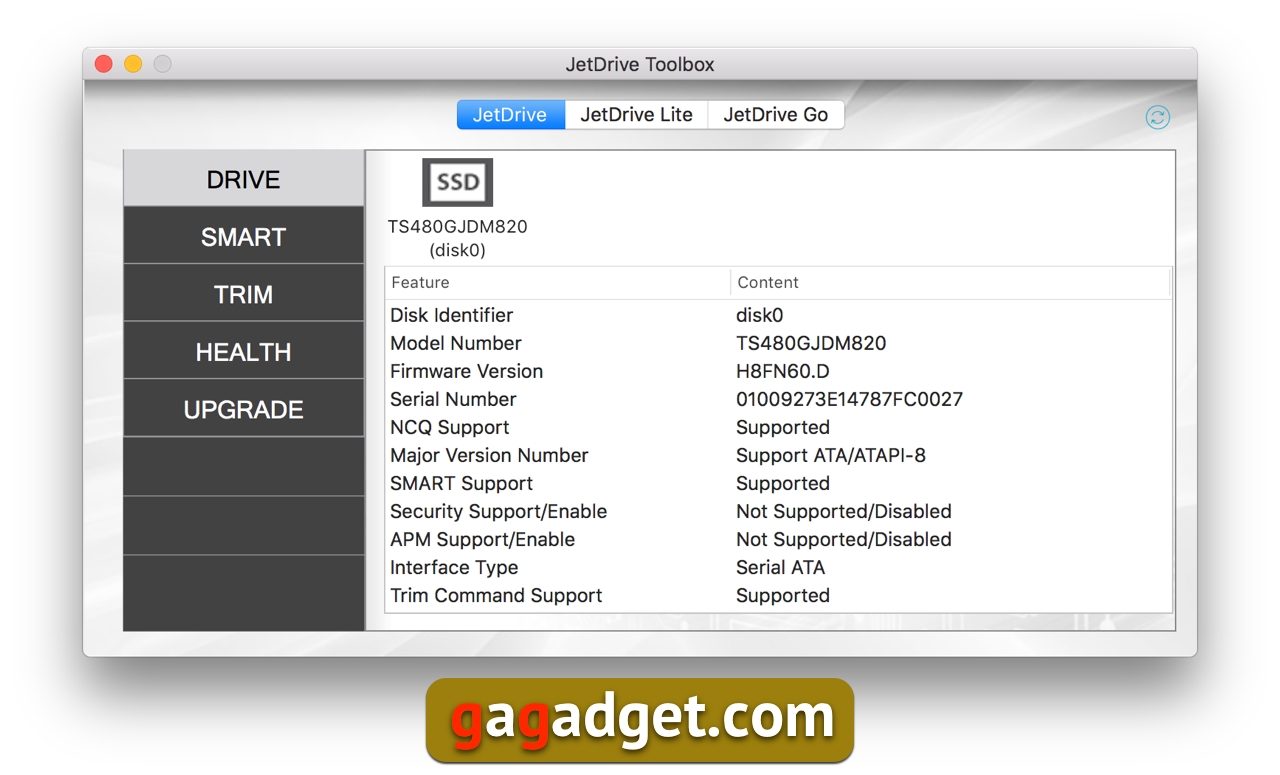Click Supported value in SMART Support row
This screenshot has height=775, width=1280.
coord(783,483)
